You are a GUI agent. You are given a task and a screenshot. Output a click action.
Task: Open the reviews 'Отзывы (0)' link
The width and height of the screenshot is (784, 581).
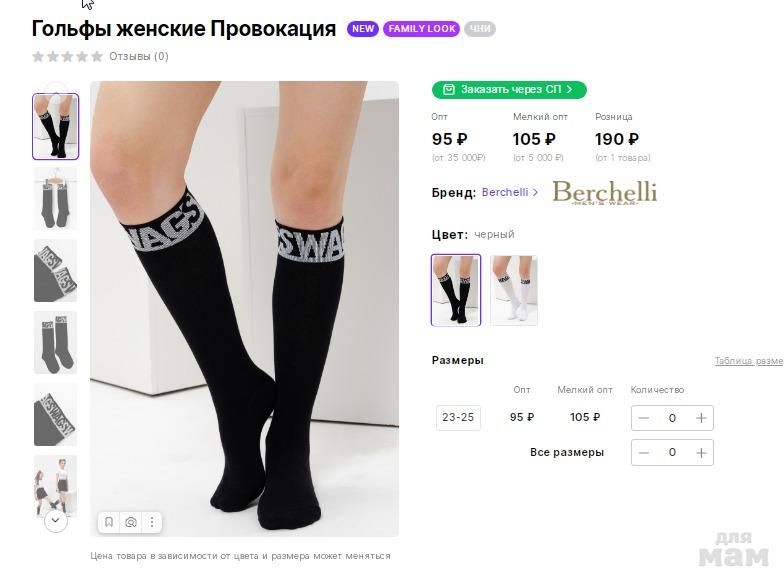coord(138,57)
